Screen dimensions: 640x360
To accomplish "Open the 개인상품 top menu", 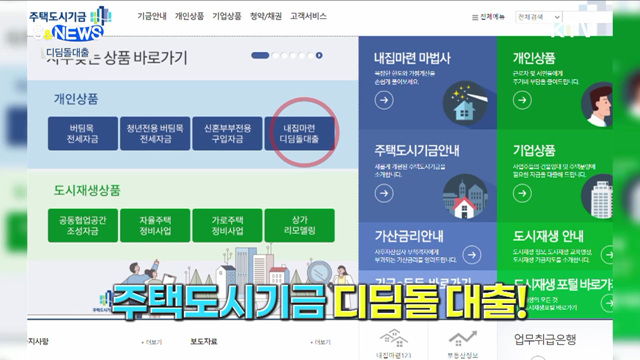I will pyautogui.click(x=189, y=16).
